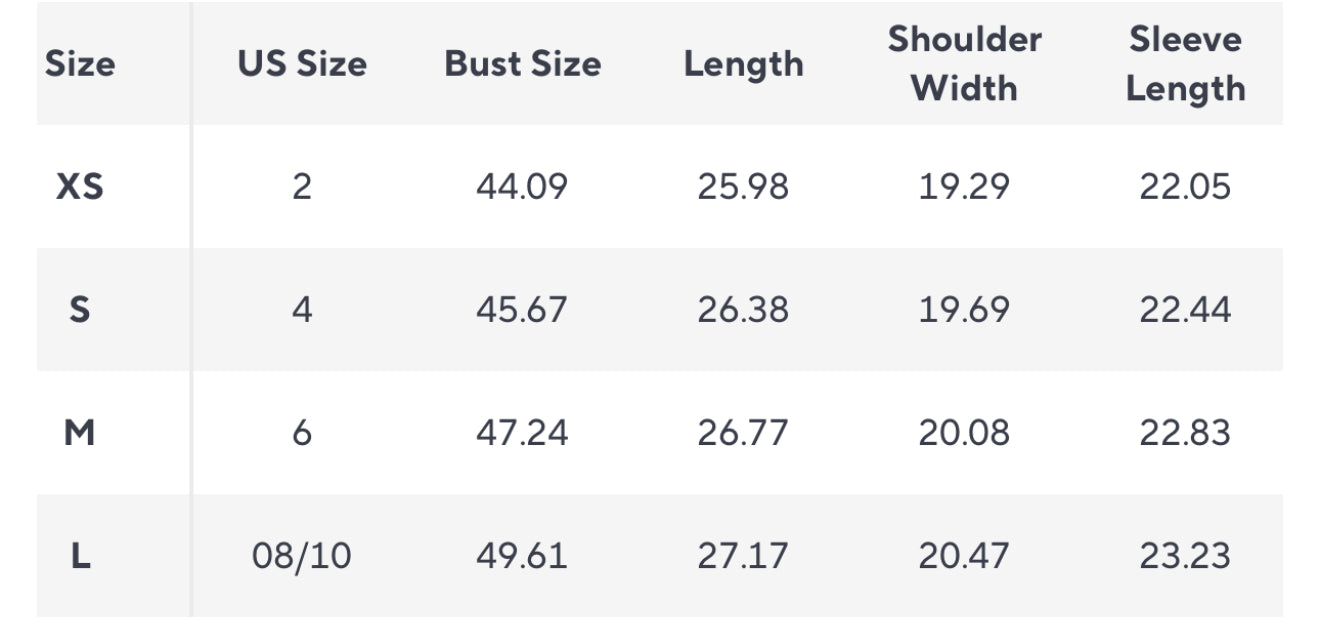Click the 20.08 shoulder width cell
Viewport: 1320px width, 622px height.
964,433
